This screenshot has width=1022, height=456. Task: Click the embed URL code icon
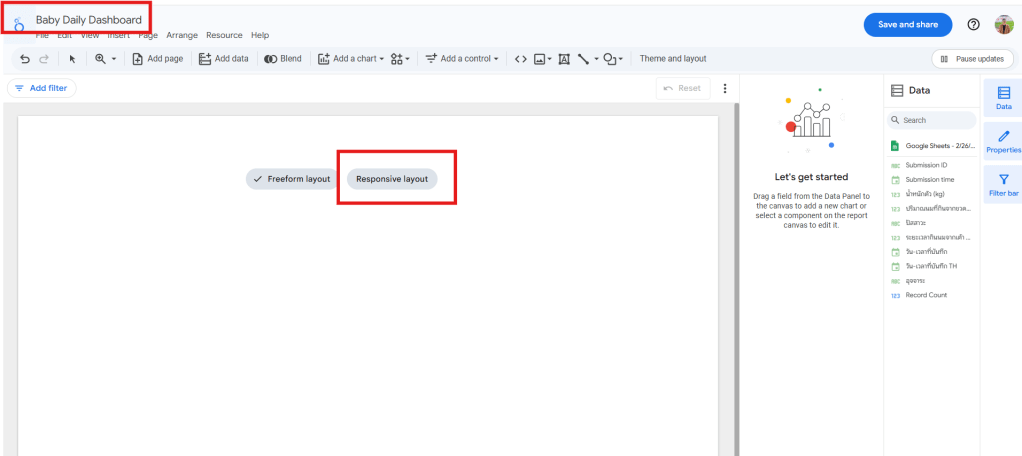tap(520, 59)
